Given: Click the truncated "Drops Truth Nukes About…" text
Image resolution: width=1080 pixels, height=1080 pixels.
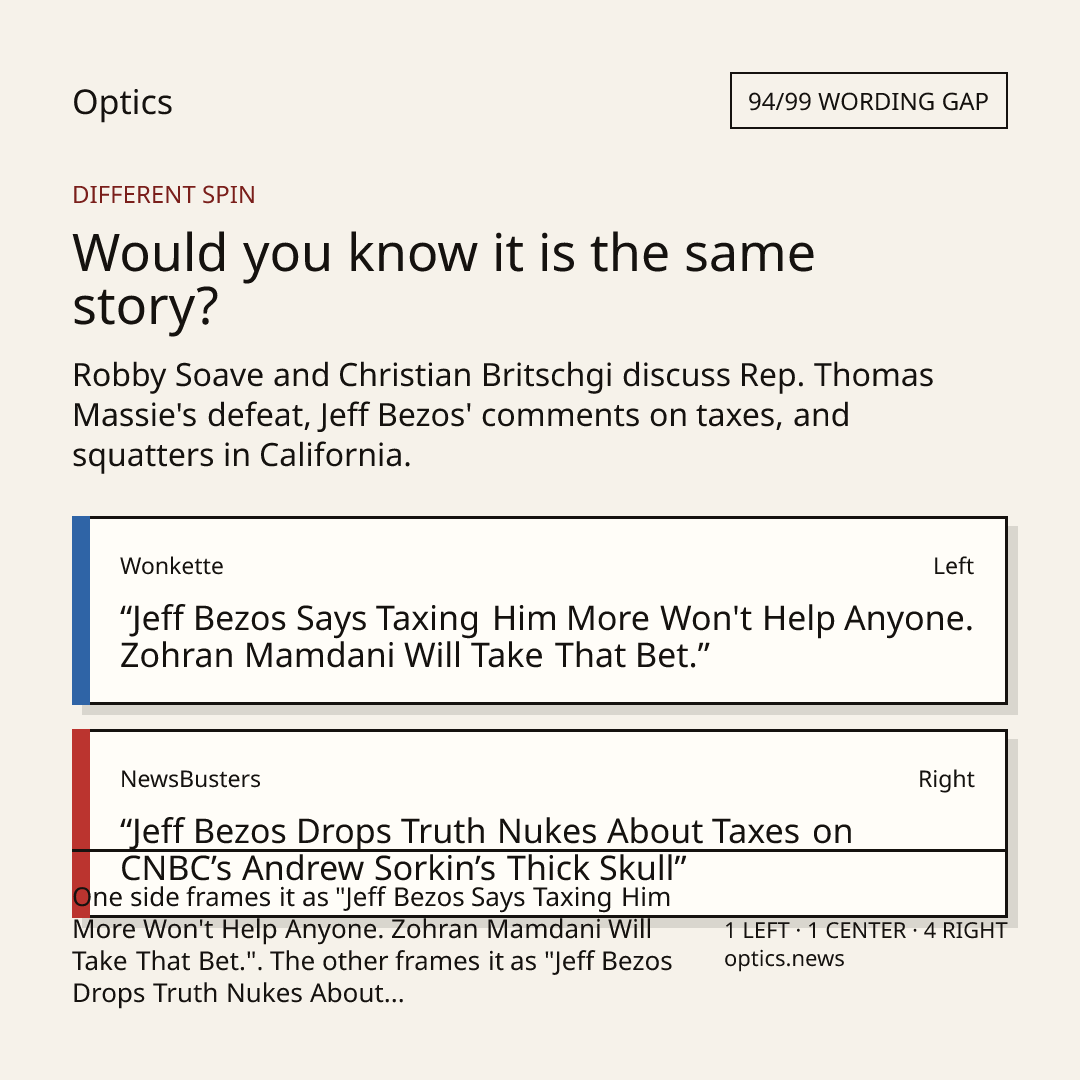Looking at the screenshot, I should (238, 993).
